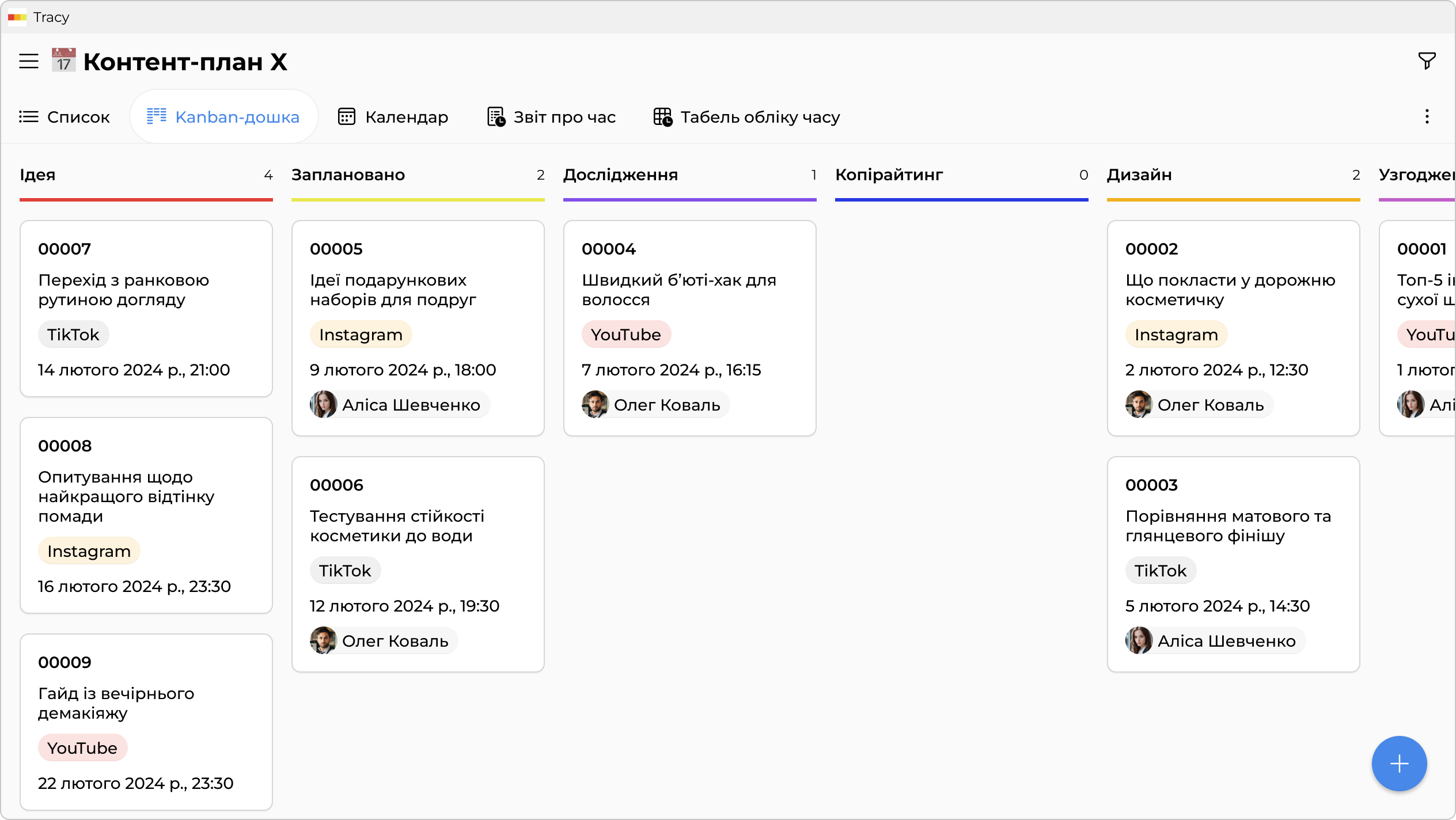Viewport: 1456px width, 820px height.
Task: Switch to Табель обліку часу tab
Action: (x=746, y=117)
